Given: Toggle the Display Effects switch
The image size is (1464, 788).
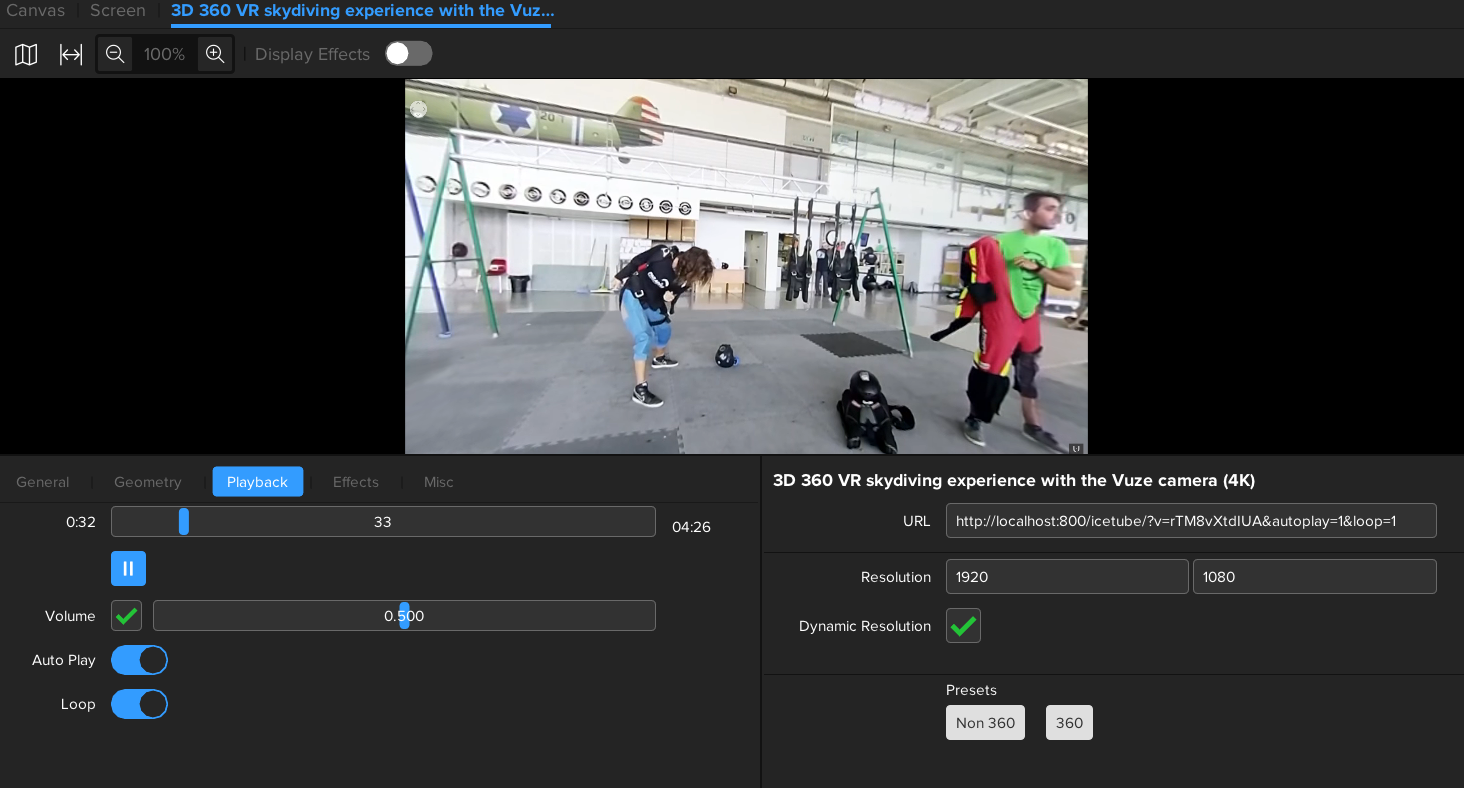Looking at the screenshot, I should click(408, 54).
